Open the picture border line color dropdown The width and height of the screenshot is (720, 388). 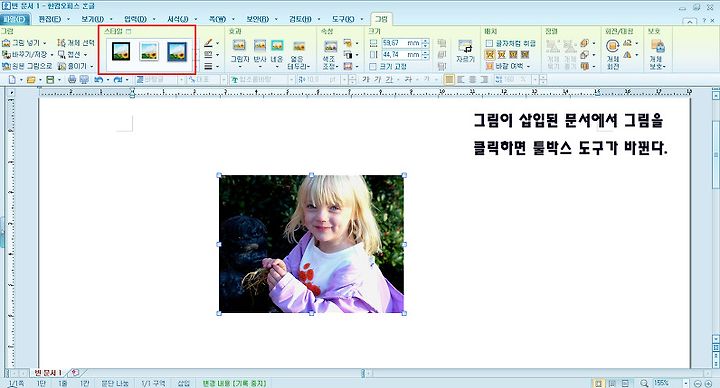(217, 43)
